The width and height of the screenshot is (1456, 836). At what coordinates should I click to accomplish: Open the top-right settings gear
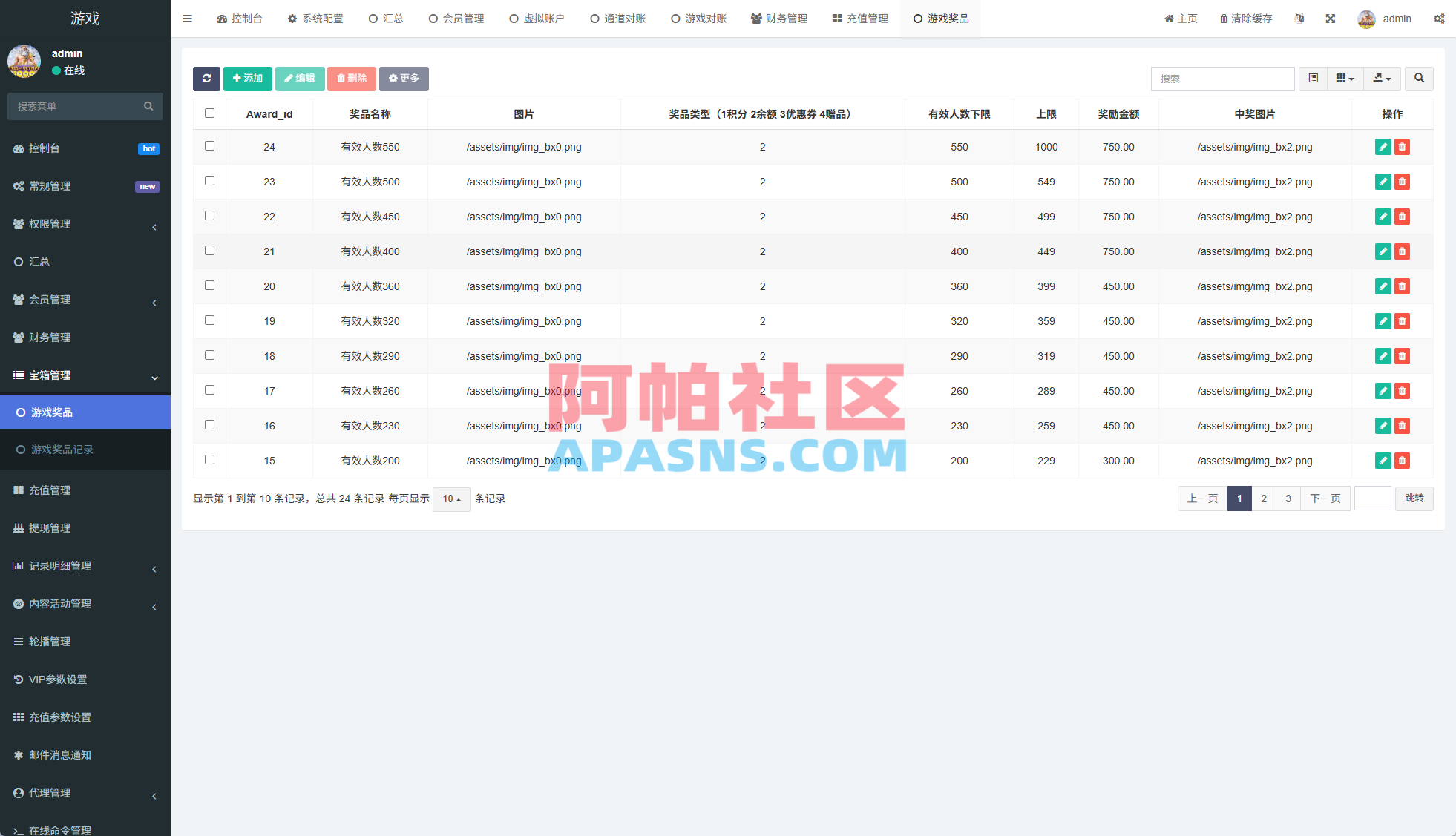(x=1440, y=18)
